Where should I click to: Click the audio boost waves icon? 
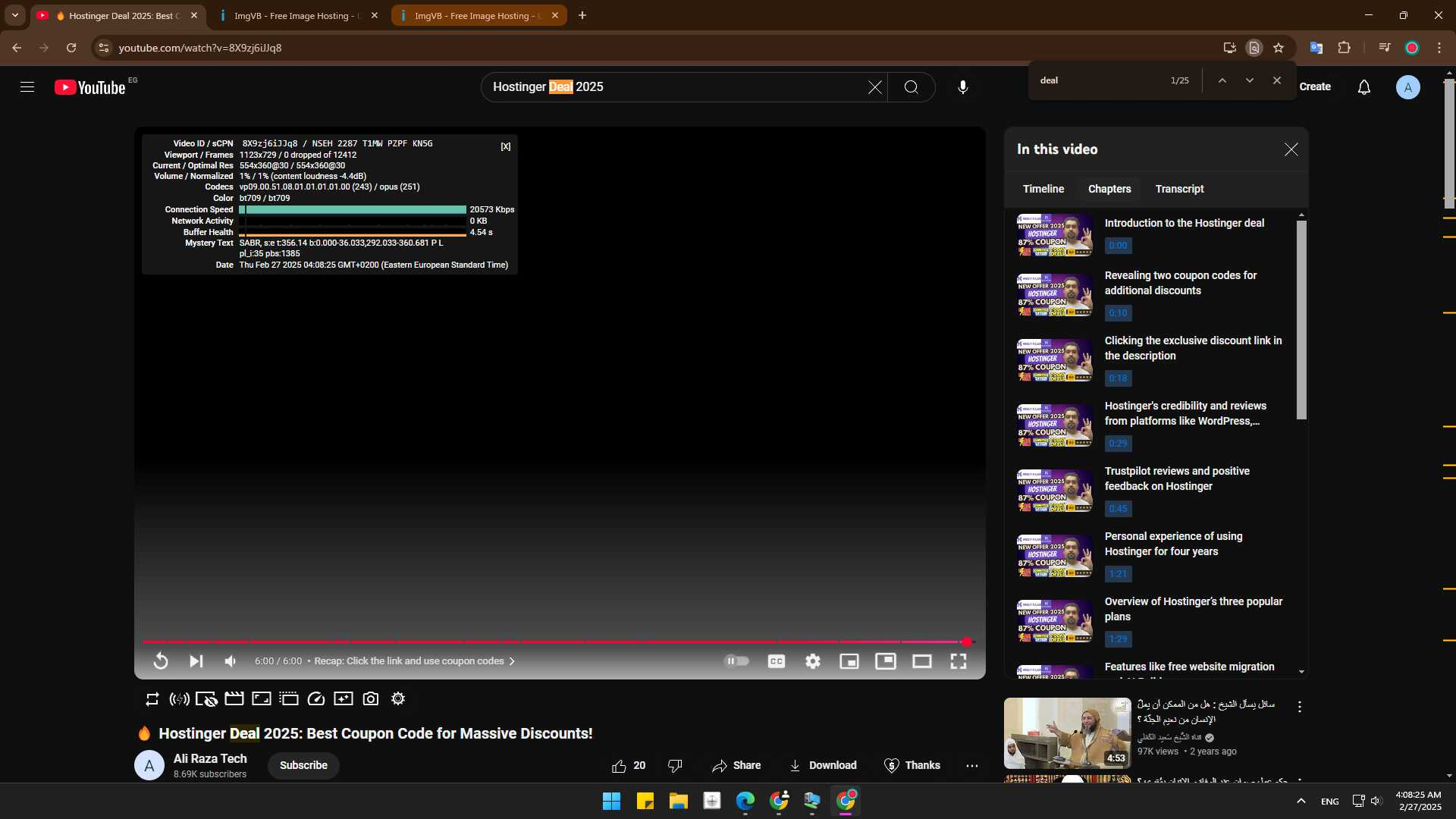tap(179, 699)
